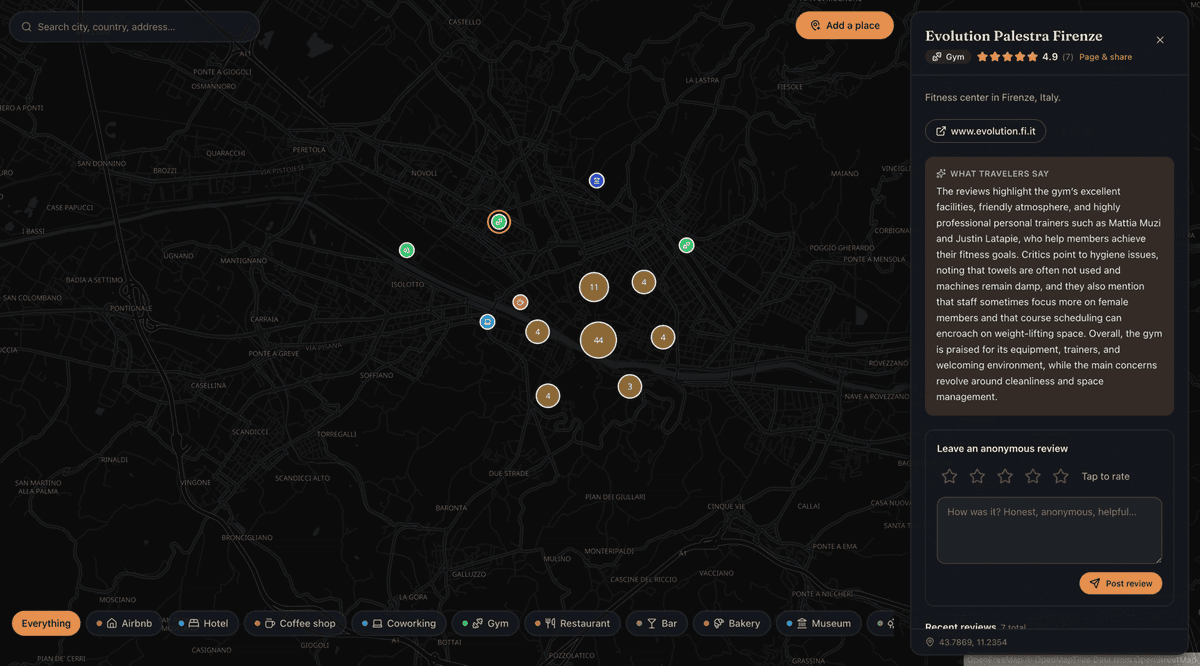Expand the cluster marker labeled 11
The height and width of the screenshot is (666, 1200).
click(x=594, y=287)
